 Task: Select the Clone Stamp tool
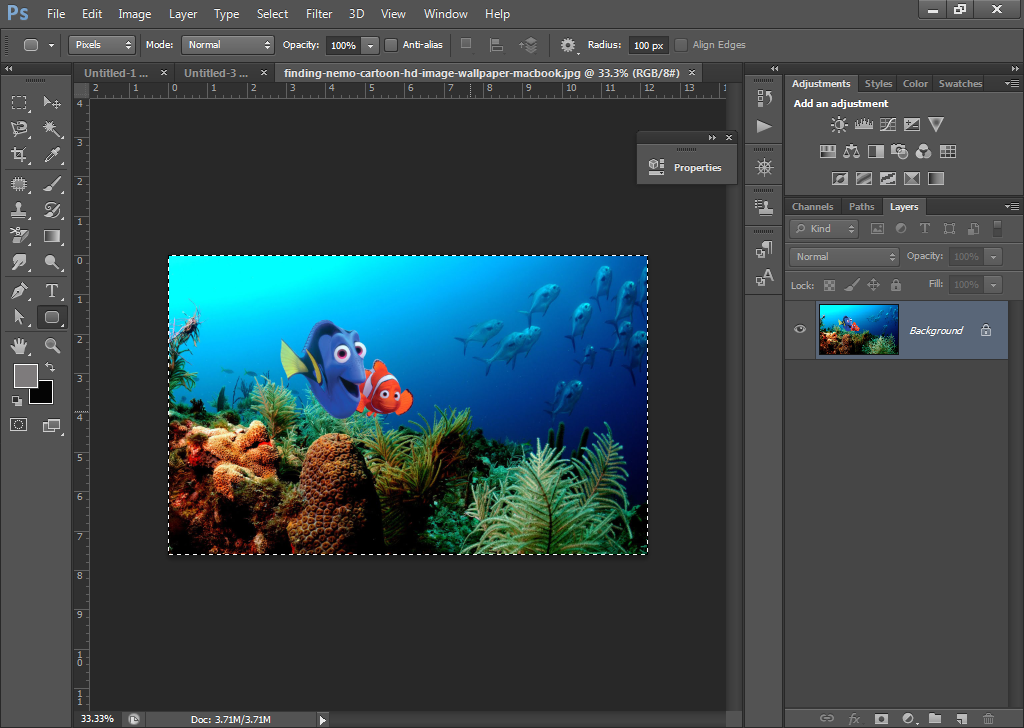point(19,208)
